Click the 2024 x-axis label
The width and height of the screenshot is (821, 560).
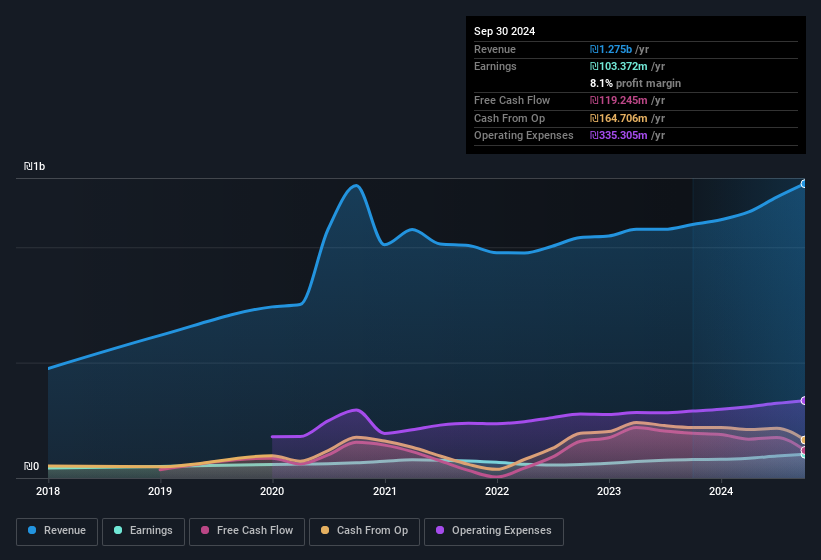pos(721,491)
